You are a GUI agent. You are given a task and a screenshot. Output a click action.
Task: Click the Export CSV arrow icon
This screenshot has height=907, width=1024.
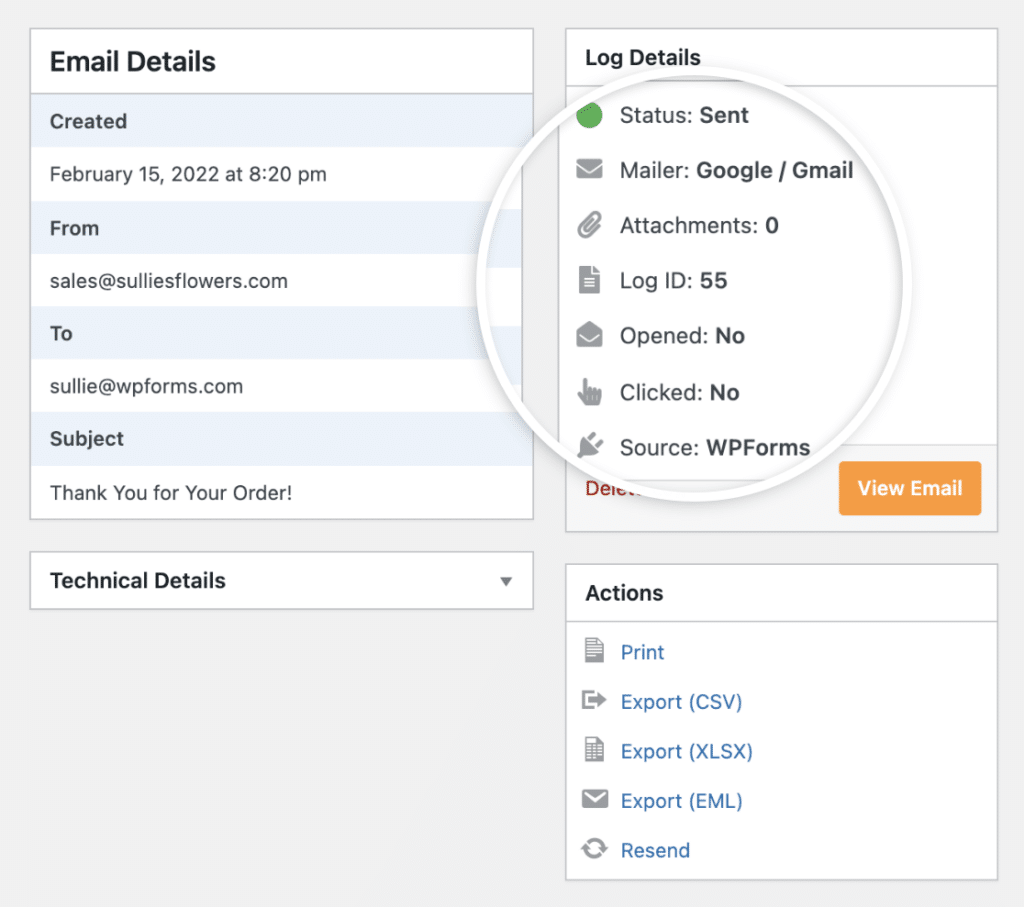pyautogui.click(x=595, y=701)
